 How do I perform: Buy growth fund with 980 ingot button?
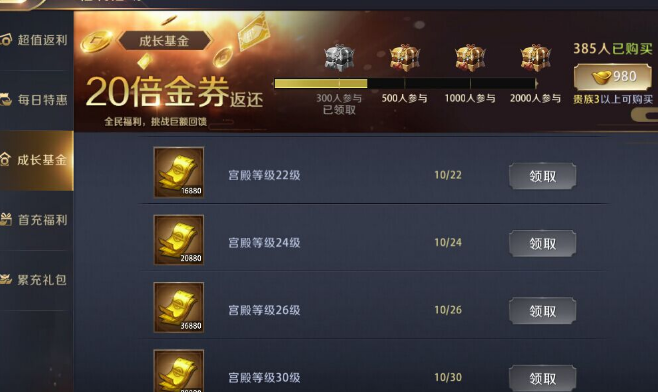coord(613,77)
